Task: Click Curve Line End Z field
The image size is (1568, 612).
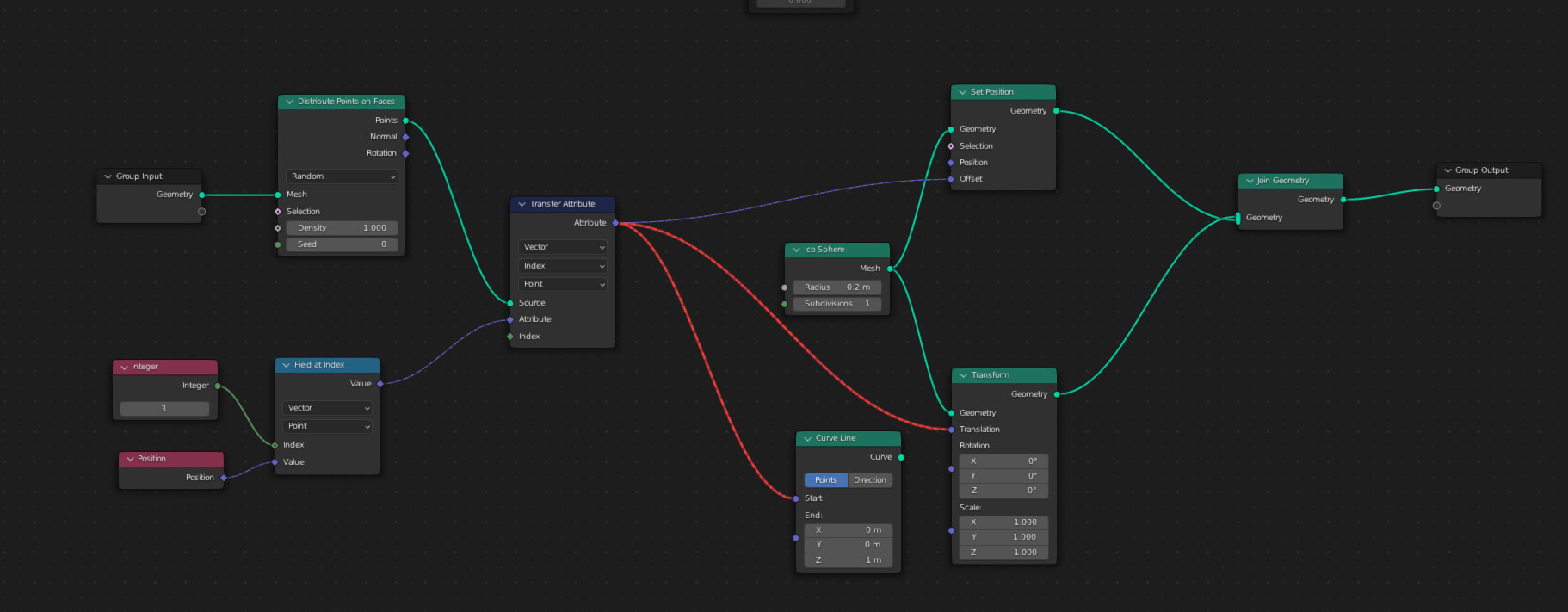Action: coord(849,560)
